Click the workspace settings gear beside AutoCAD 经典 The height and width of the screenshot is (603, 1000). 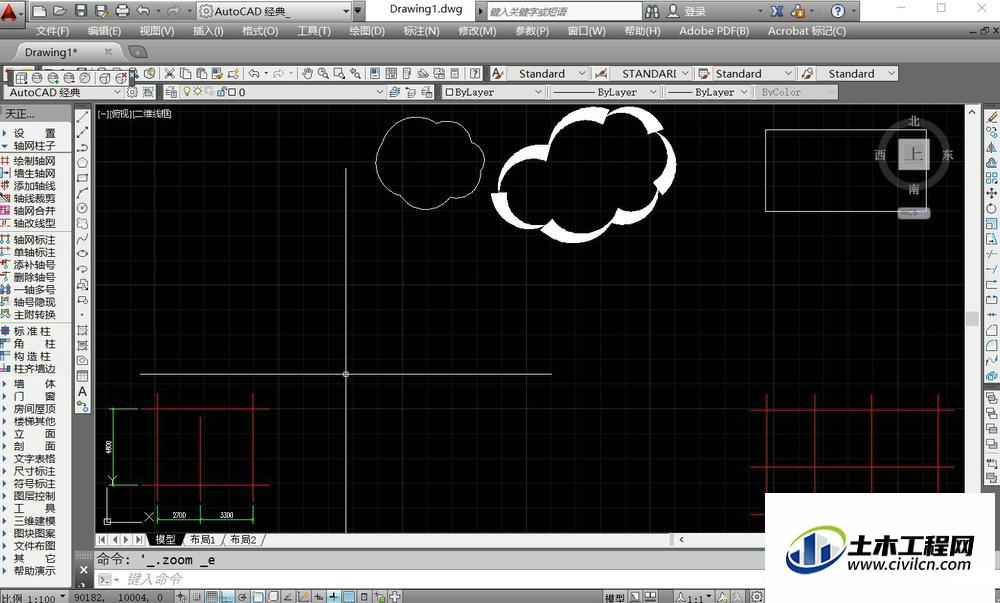pyautogui.click(x=132, y=92)
